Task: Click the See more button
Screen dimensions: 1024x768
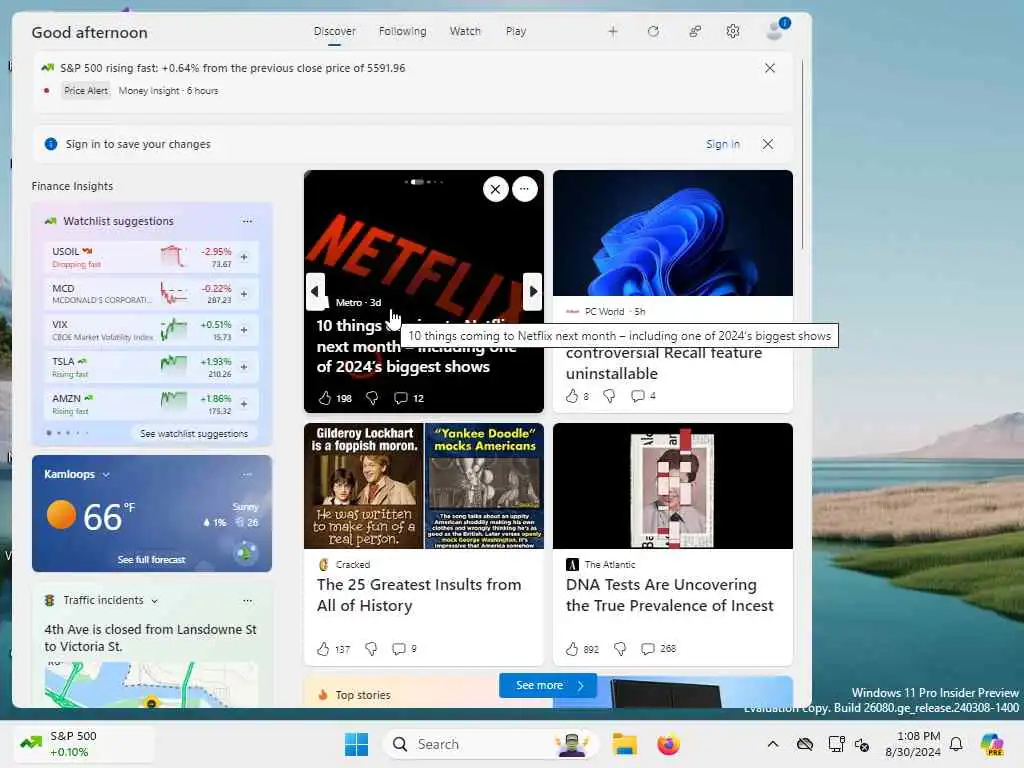Action: point(549,685)
